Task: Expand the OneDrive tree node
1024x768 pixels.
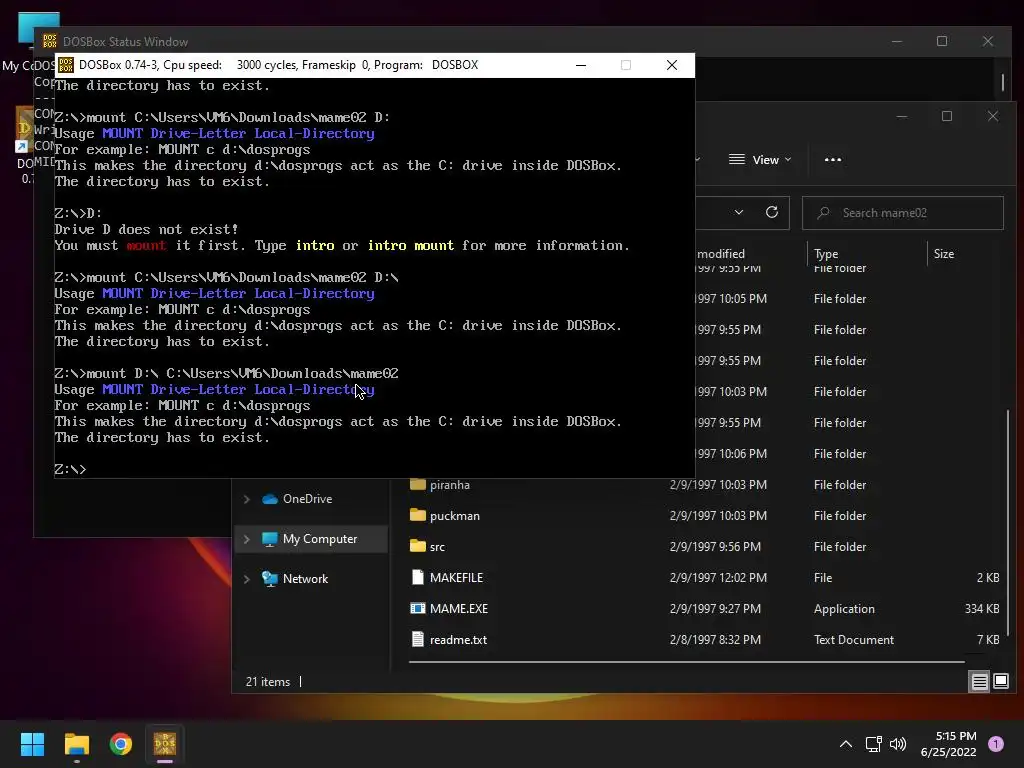Action: coord(247,499)
